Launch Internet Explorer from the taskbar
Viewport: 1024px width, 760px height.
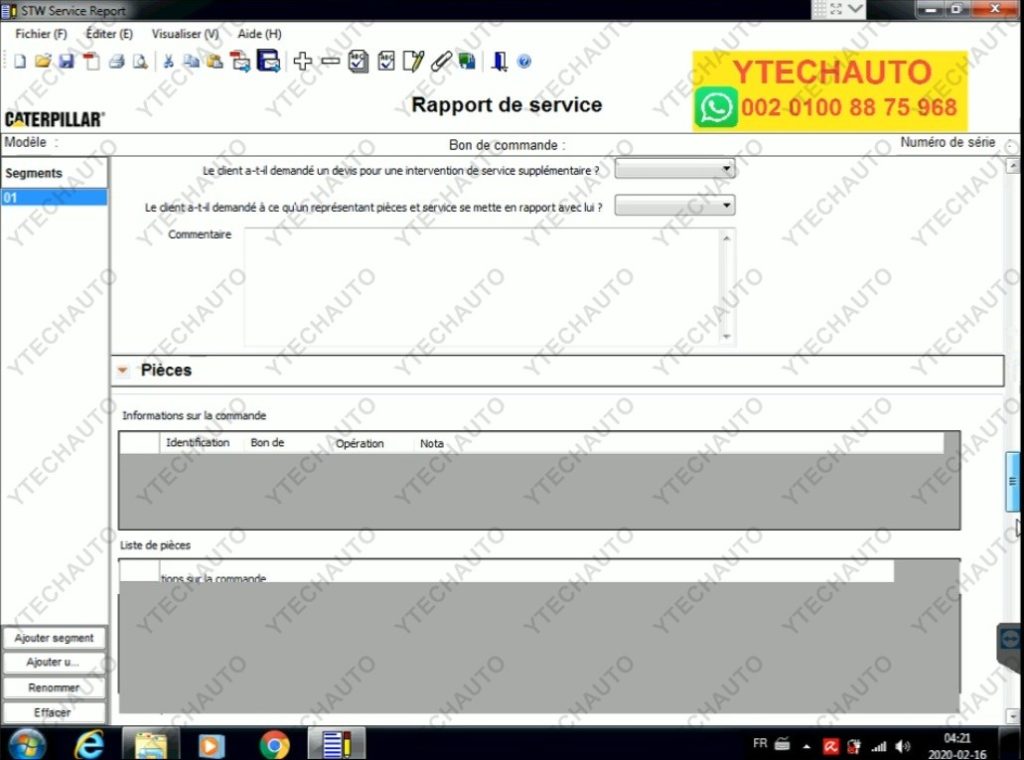point(89,744)
